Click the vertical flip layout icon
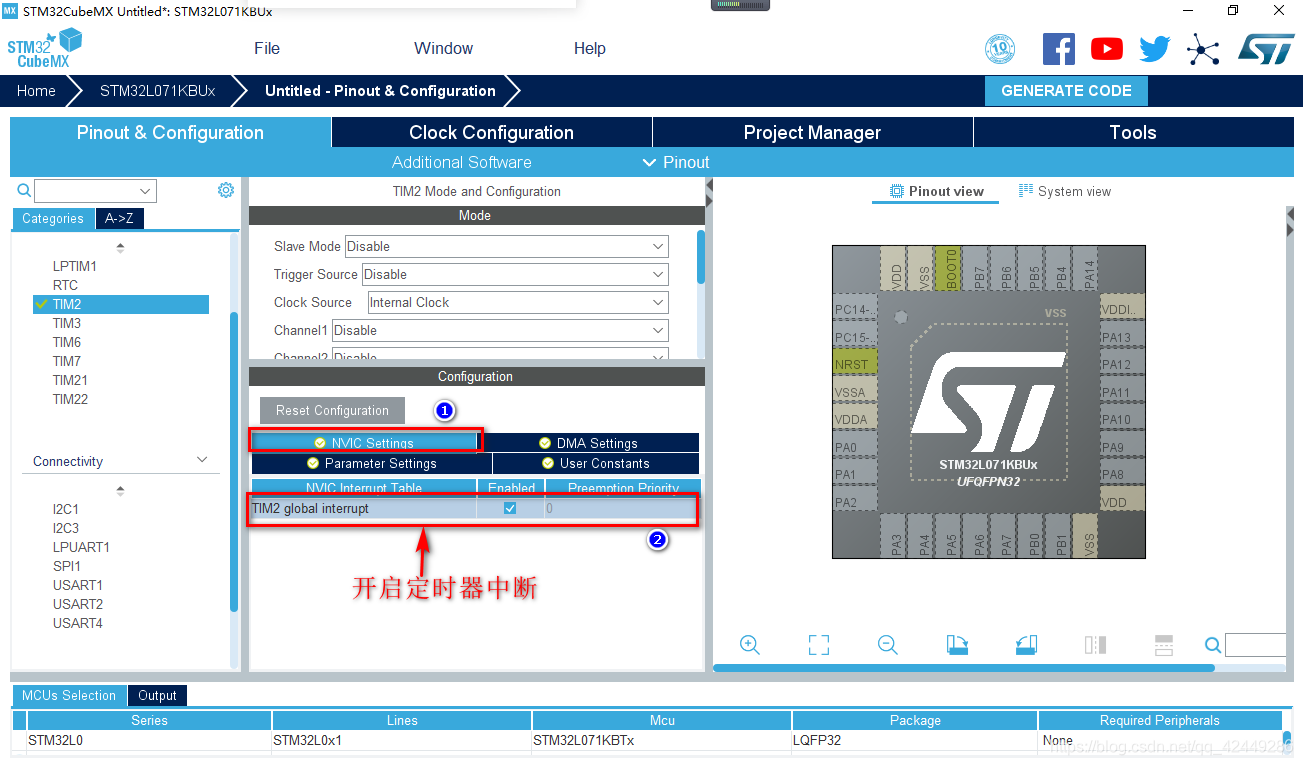 pos(1095,645)
